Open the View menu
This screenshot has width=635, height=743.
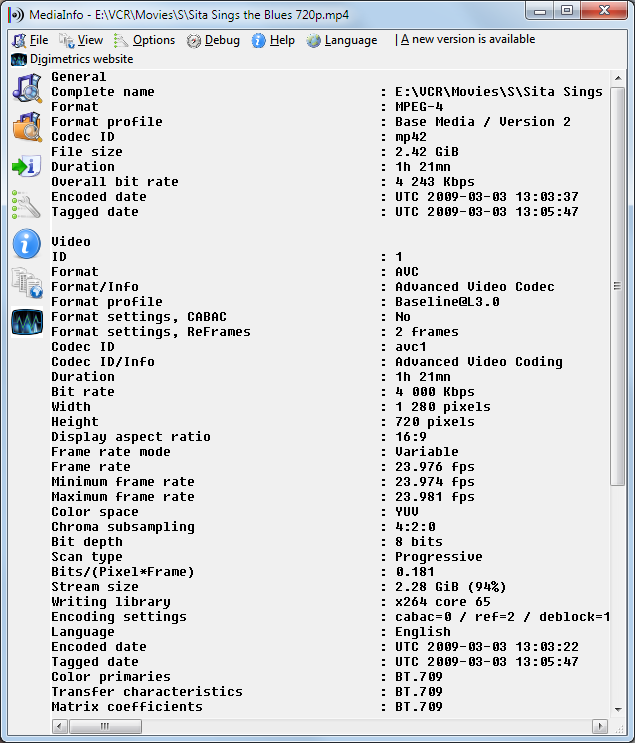81,40
